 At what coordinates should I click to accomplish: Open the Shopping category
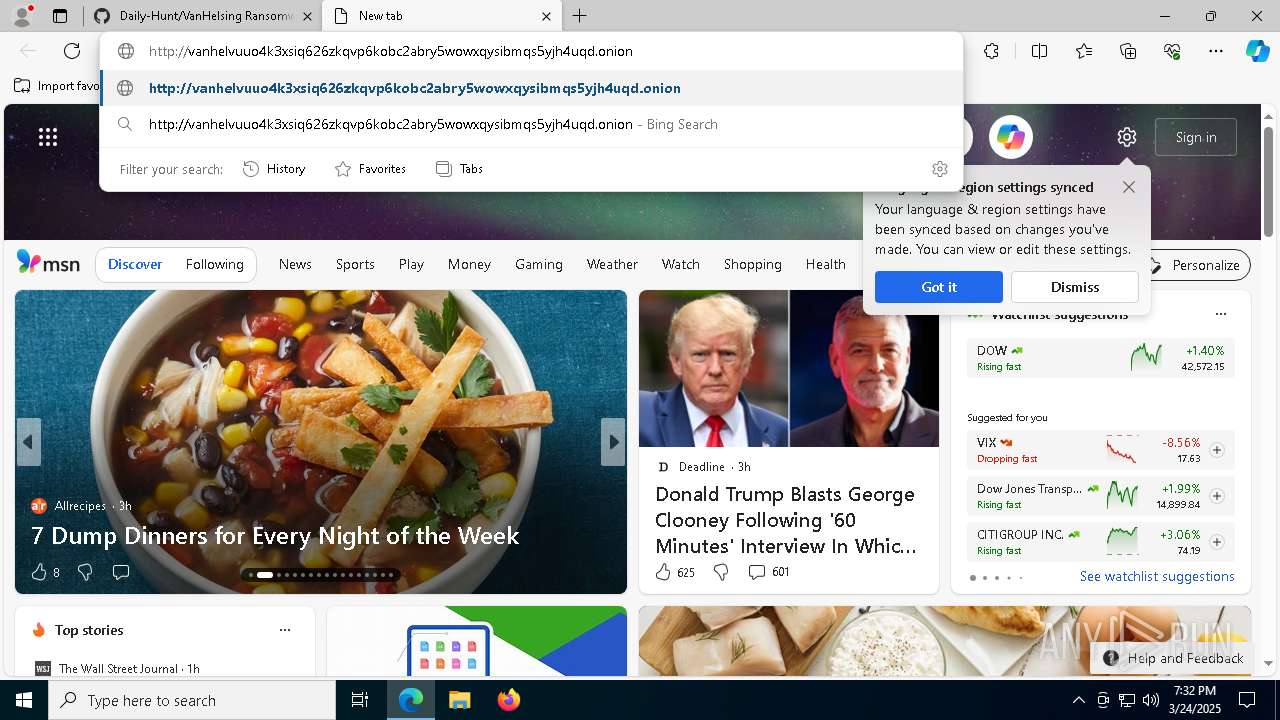753,264
